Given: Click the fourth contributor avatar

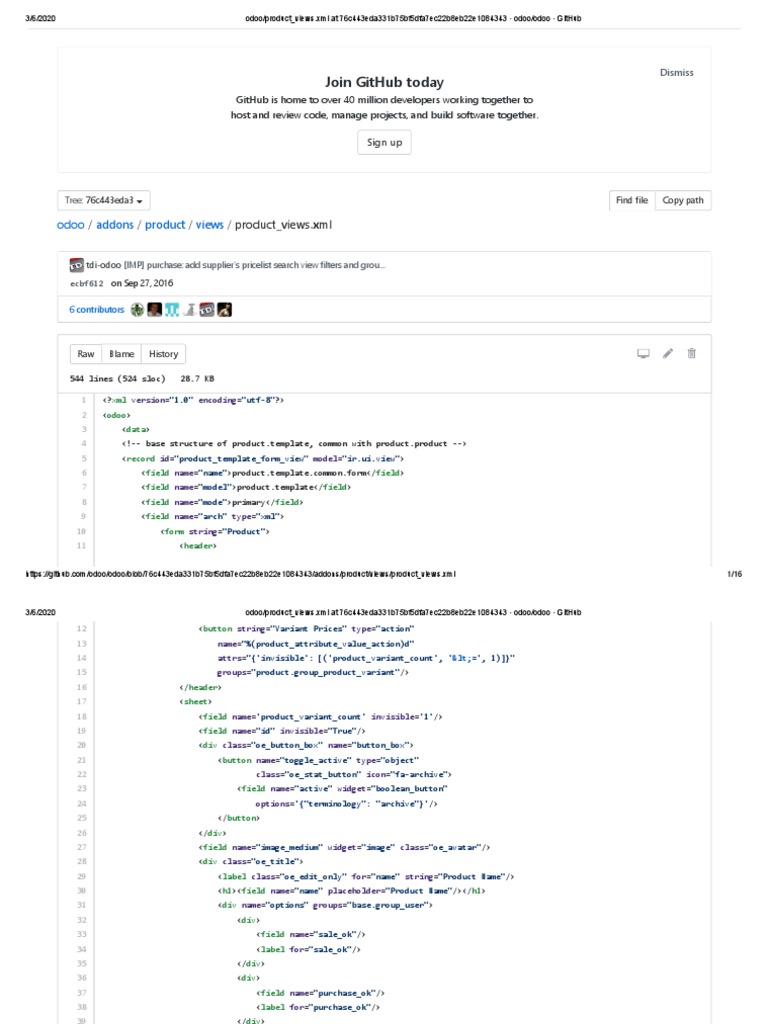Looking at the screenshot, I should tap(190, 310).
